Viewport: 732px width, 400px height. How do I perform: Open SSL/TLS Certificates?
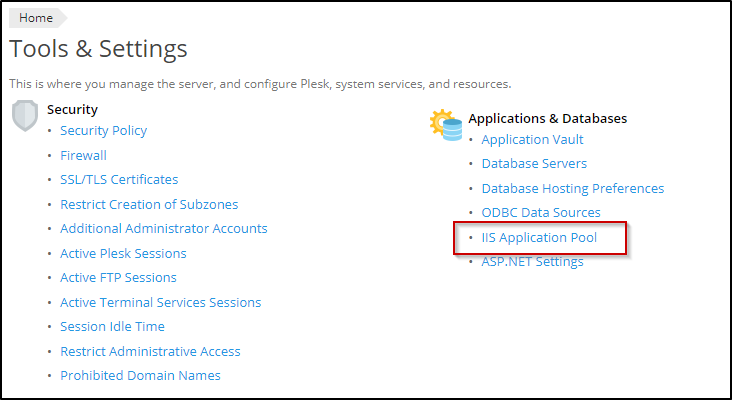(119, 180)
